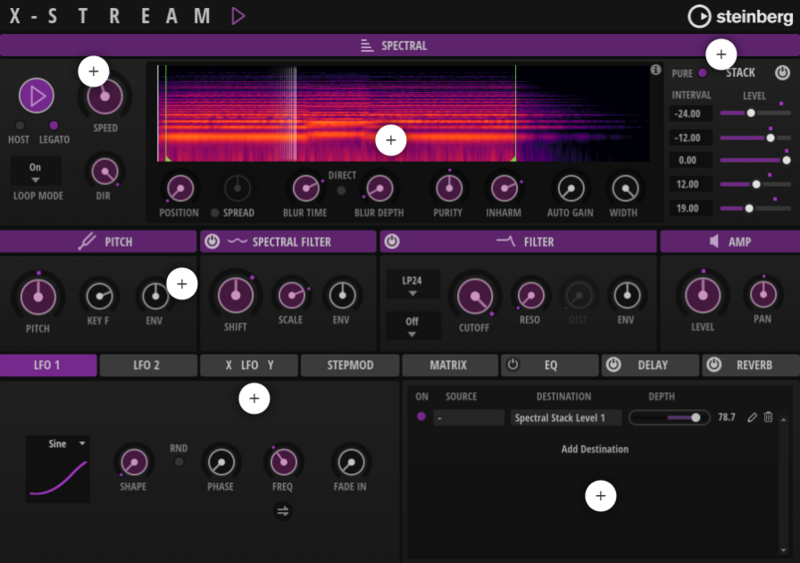Toggle the Reverb power button
The height and width of the screenshot is (563, 800).
tap(714, 364)
